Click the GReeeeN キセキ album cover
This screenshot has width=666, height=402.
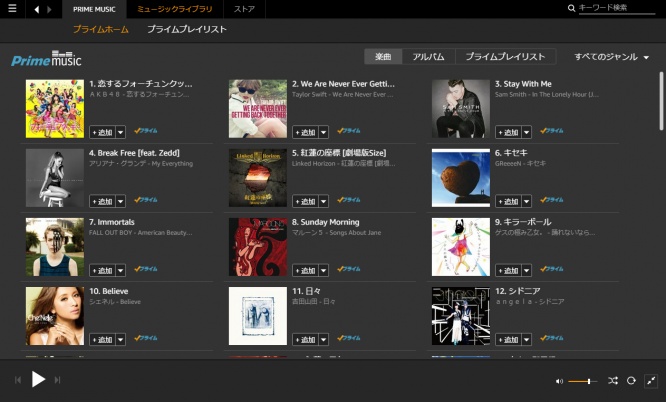point(461,178)
